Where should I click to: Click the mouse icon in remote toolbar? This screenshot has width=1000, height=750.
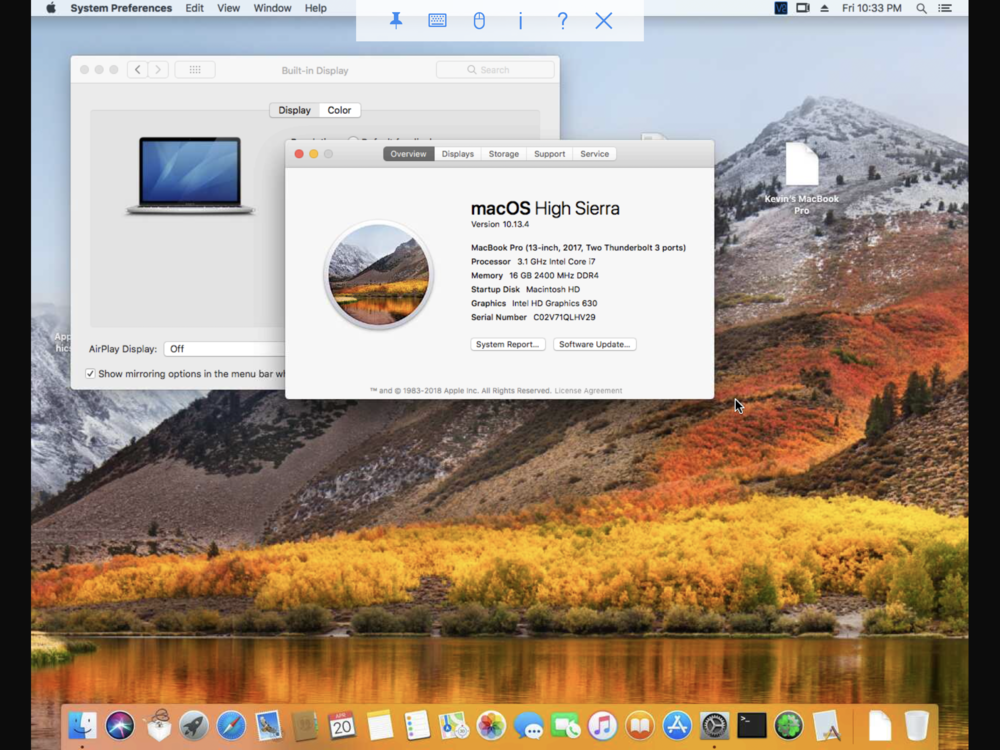(x=479, y=21)
